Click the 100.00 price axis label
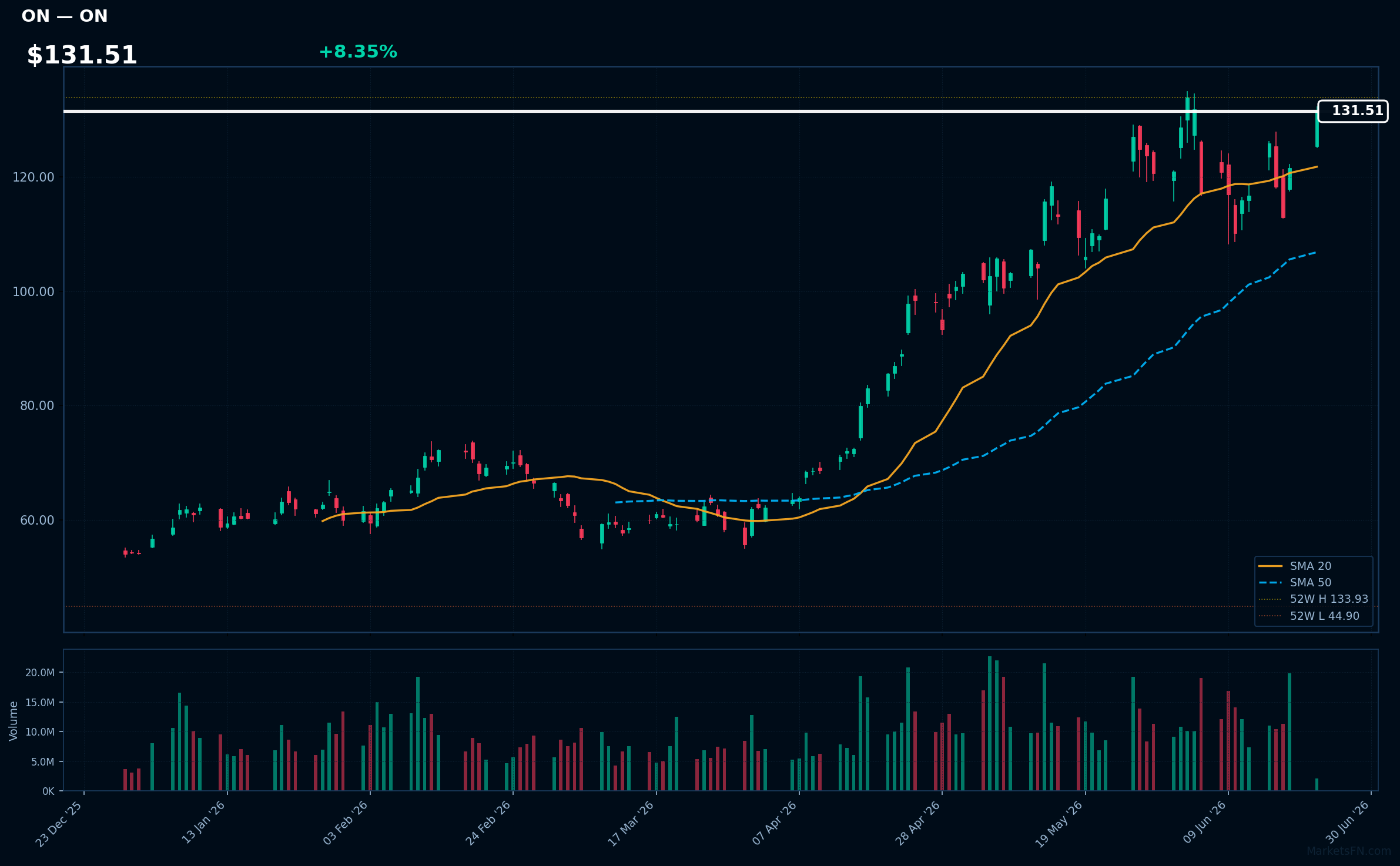This screenshot has width=1400, height=866. [34, 292]
